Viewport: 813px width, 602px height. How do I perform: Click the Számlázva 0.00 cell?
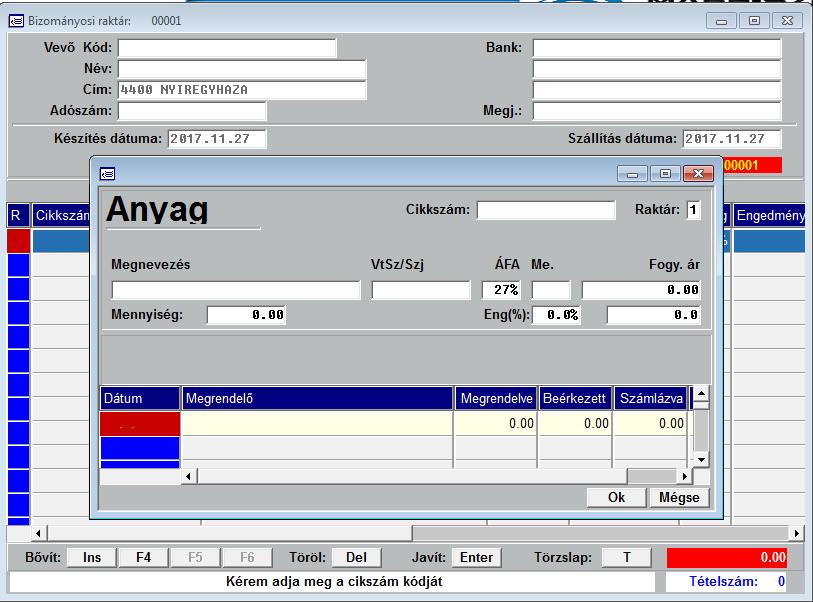pos(650,424)
